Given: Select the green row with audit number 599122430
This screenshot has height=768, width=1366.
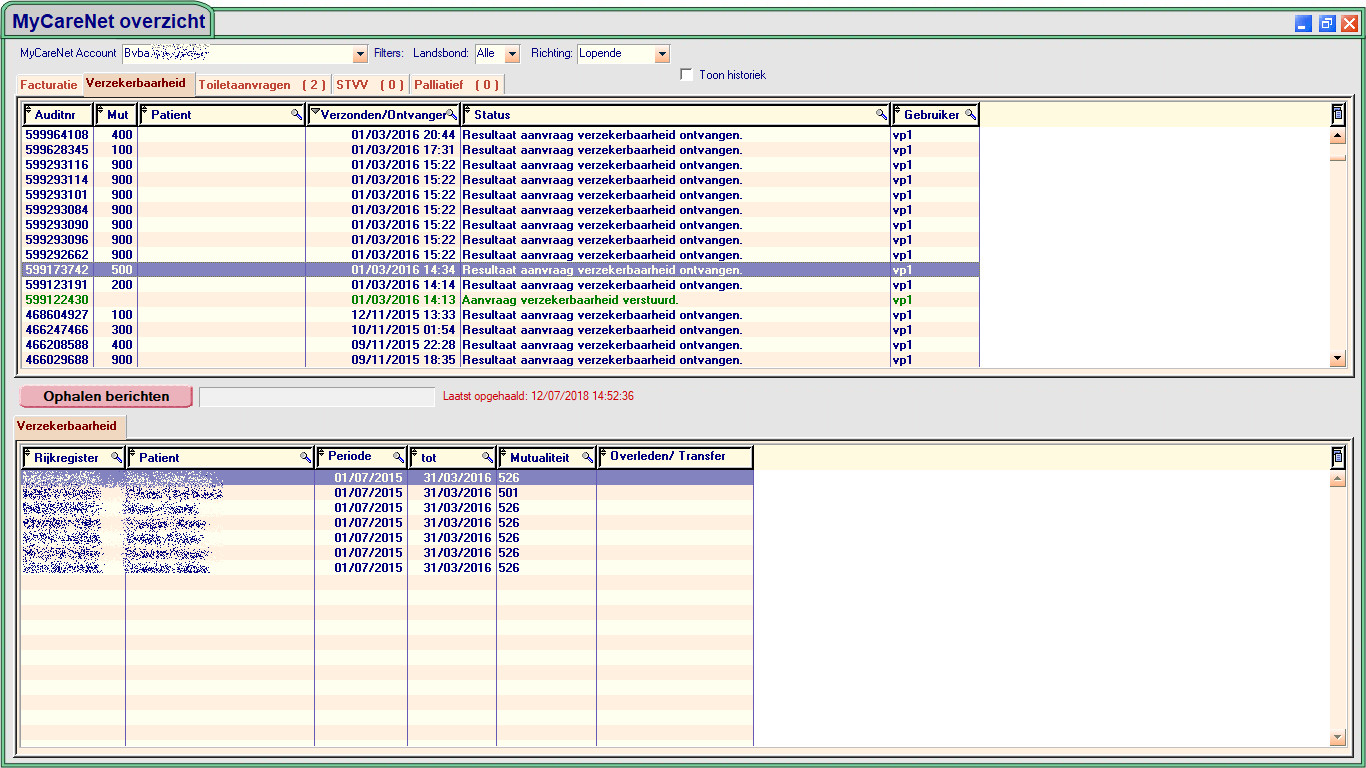Looking at the screenshot, I should coord(57,300).
